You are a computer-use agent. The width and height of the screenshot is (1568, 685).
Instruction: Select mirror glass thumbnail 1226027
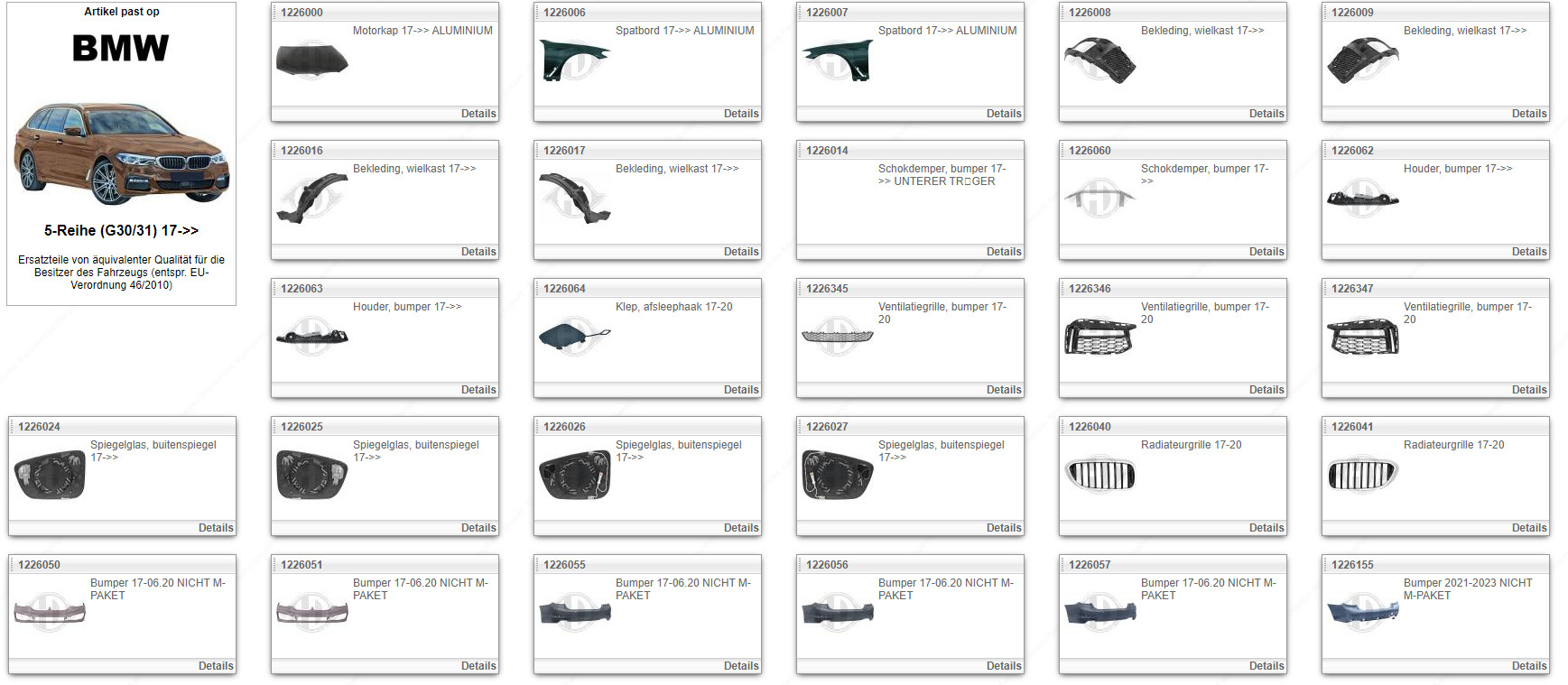(x=838, y=475)
